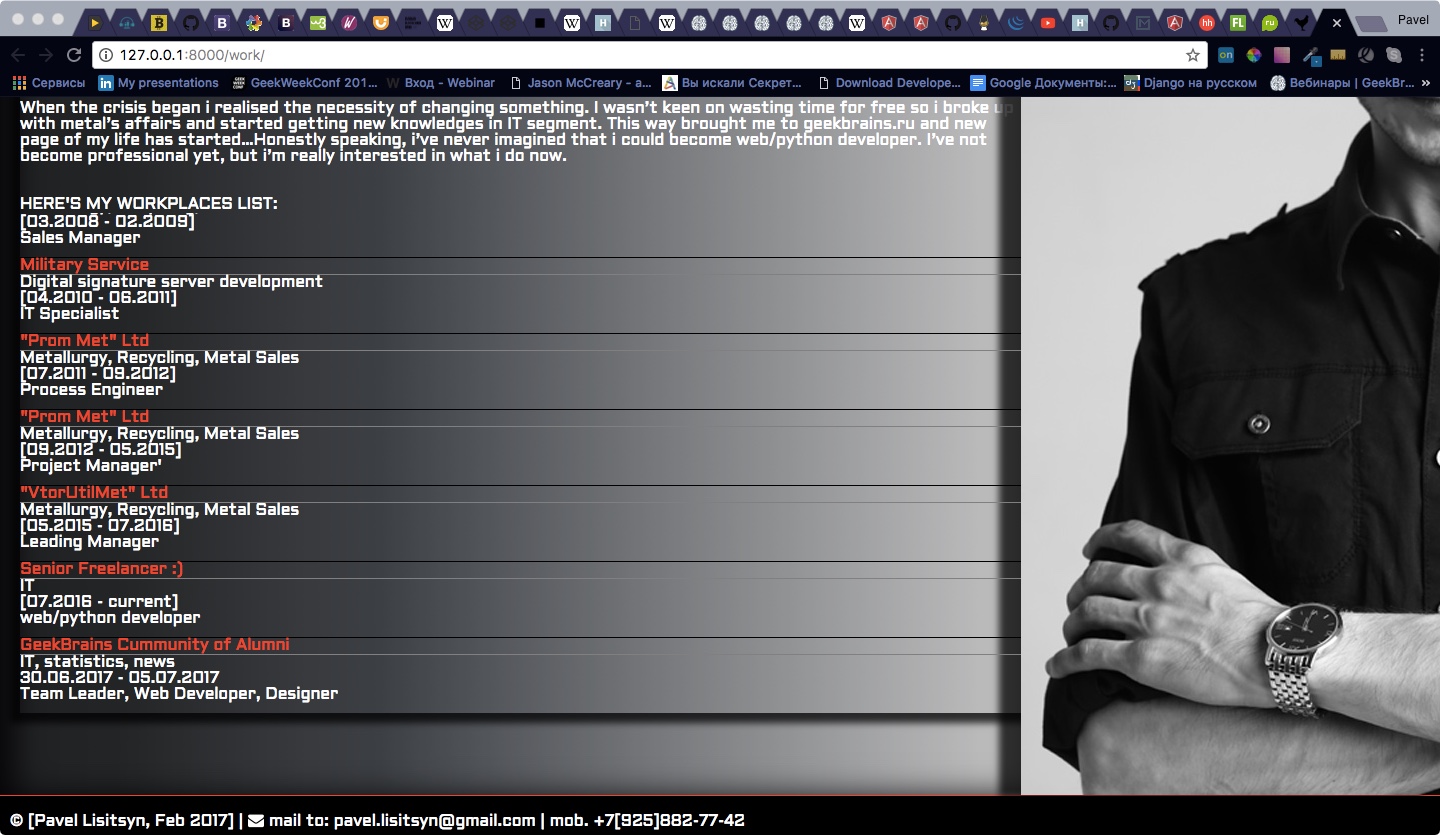1440x835 pixels.
Task: Open the GeekWeekConf bookmark
Action: (x=305, y=83)
